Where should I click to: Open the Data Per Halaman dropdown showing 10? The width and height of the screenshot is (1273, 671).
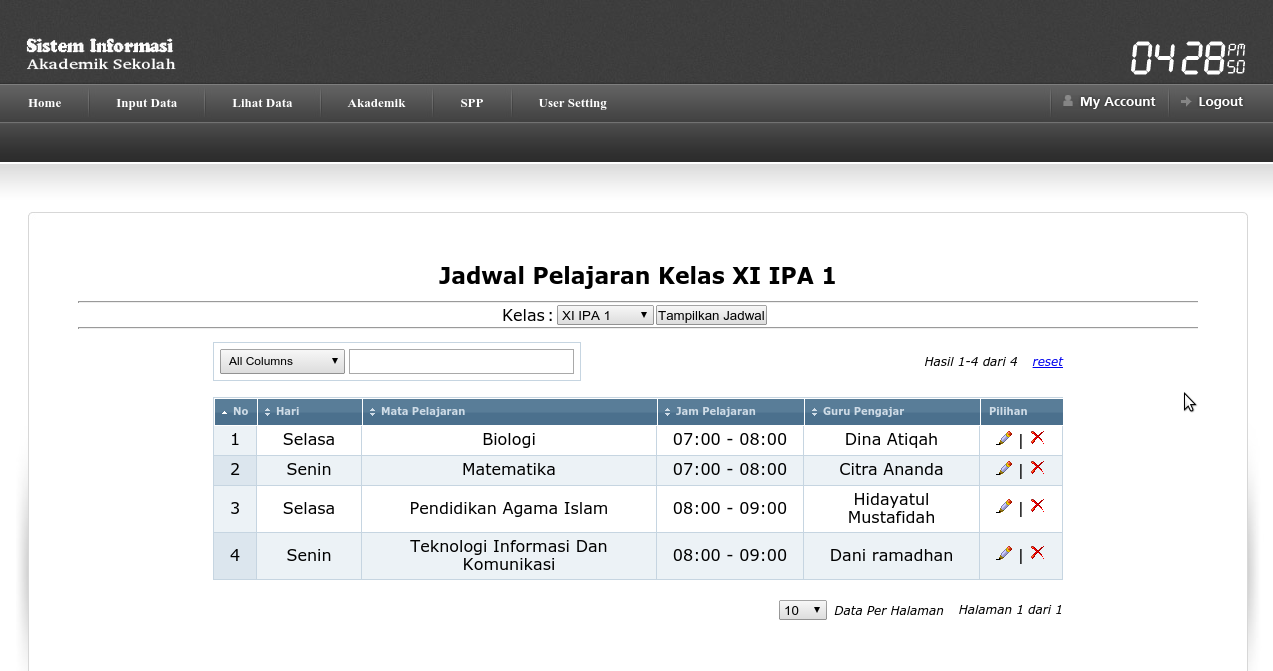(x=802, y=609)
